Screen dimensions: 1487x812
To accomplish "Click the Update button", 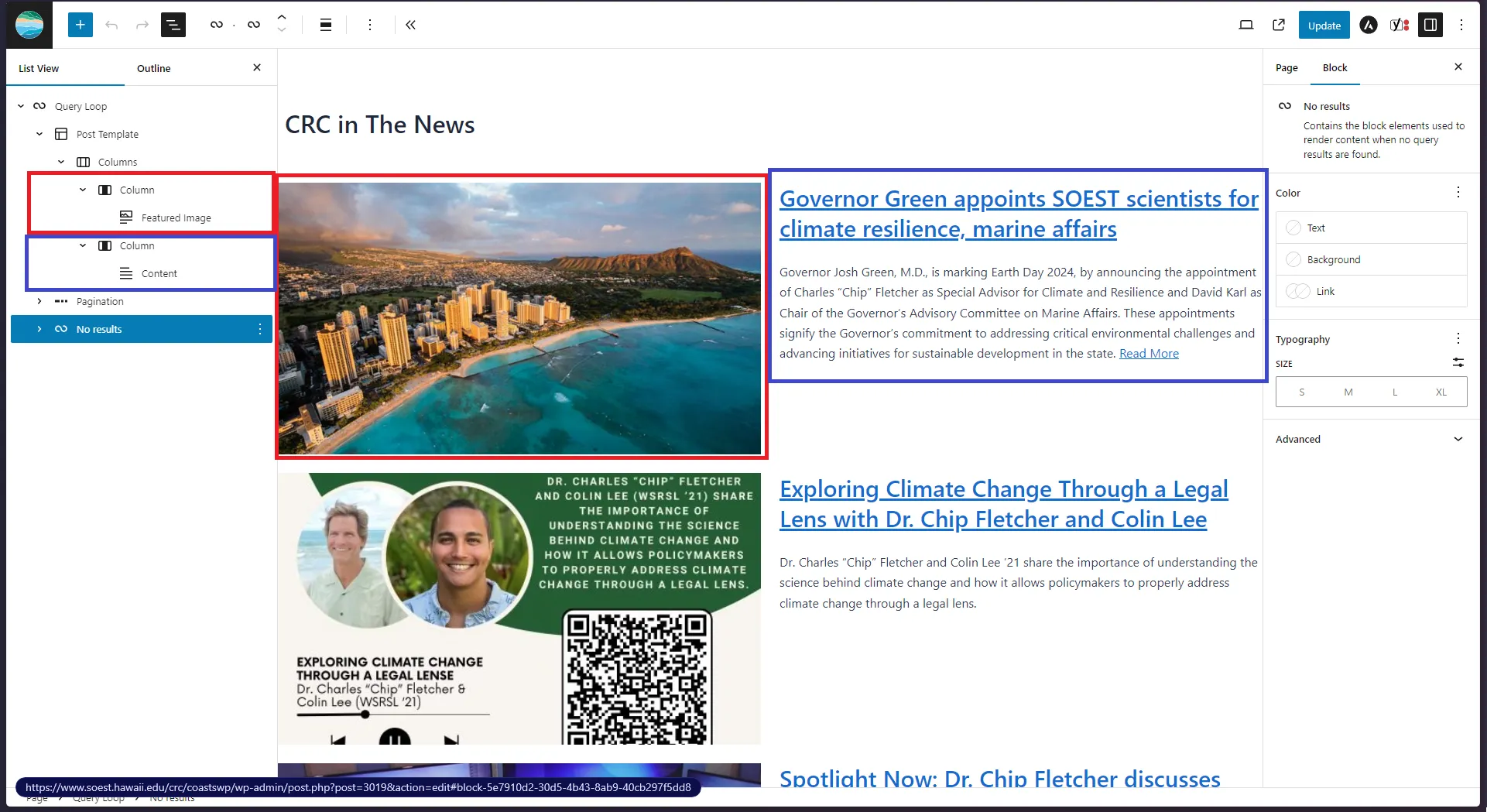I will point(1324,25).
